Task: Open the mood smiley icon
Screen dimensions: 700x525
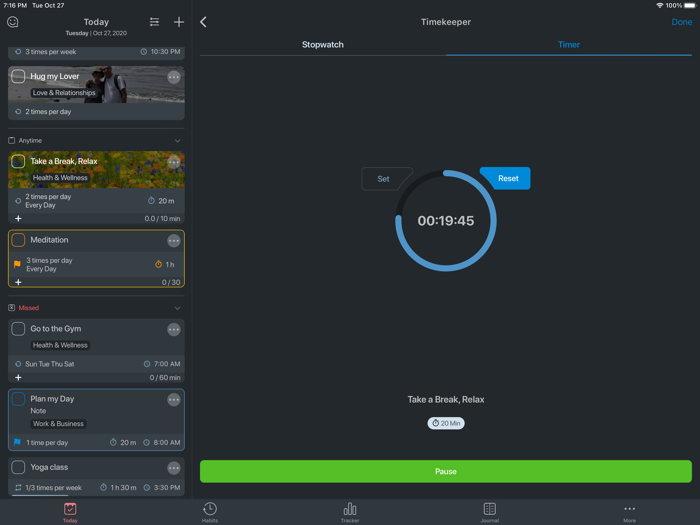Action: 13,22
